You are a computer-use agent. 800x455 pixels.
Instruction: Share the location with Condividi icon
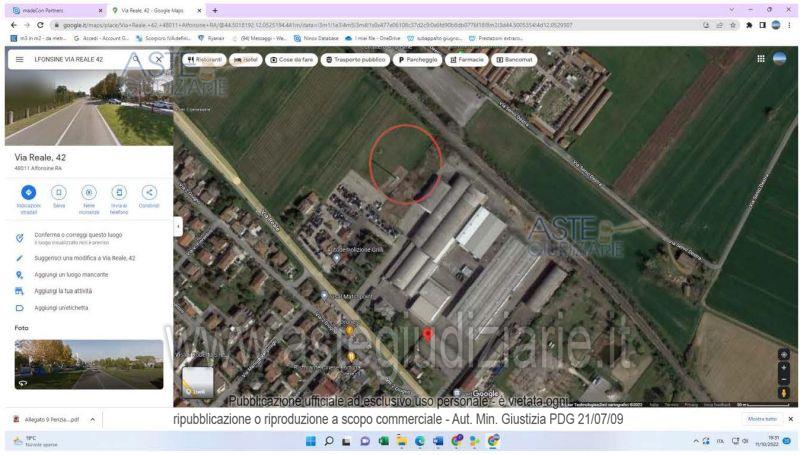[149, 192]
